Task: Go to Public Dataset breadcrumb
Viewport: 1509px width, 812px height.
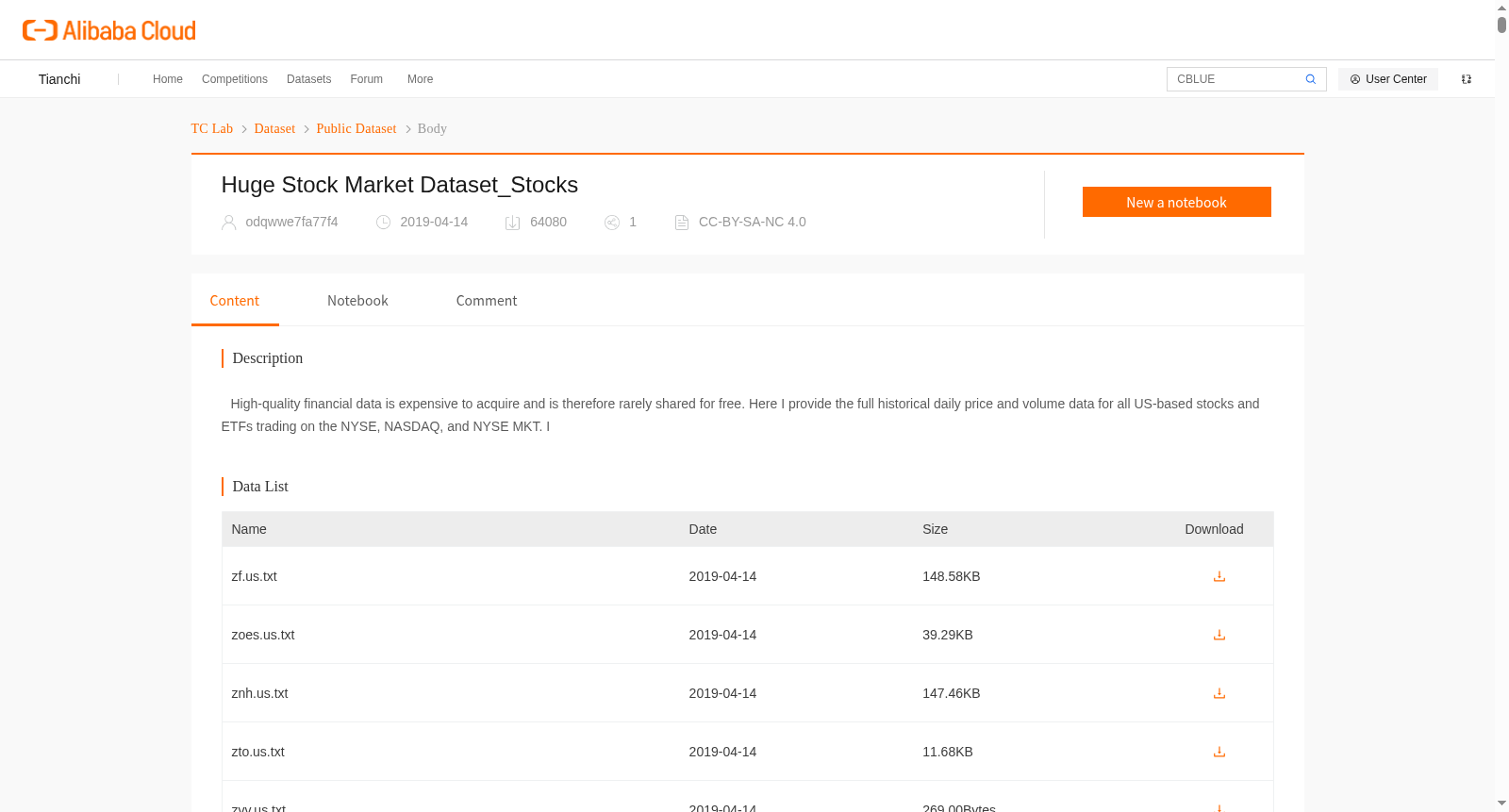Action: [357, 128]
